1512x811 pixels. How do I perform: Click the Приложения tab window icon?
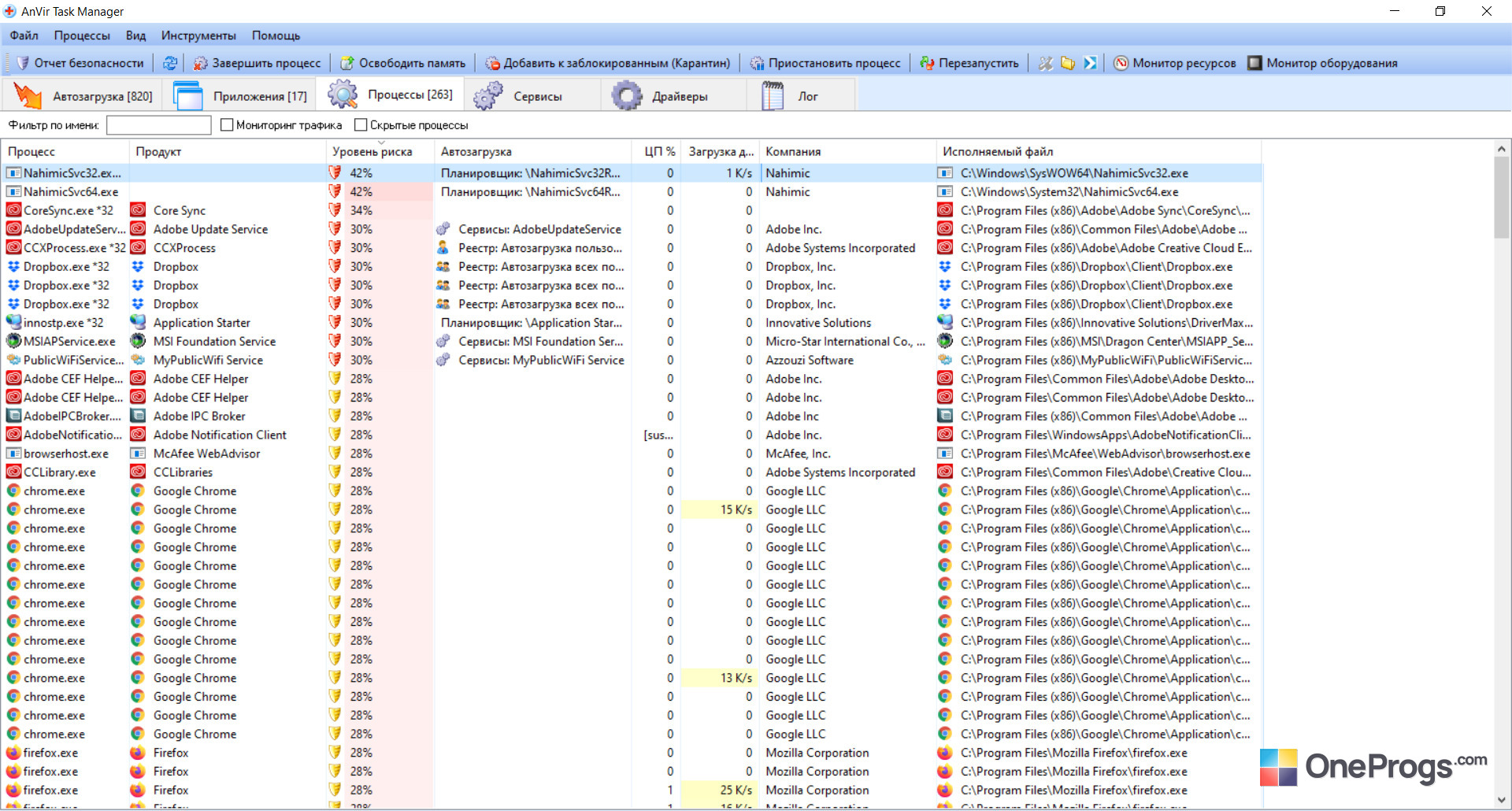pos(188,95)
